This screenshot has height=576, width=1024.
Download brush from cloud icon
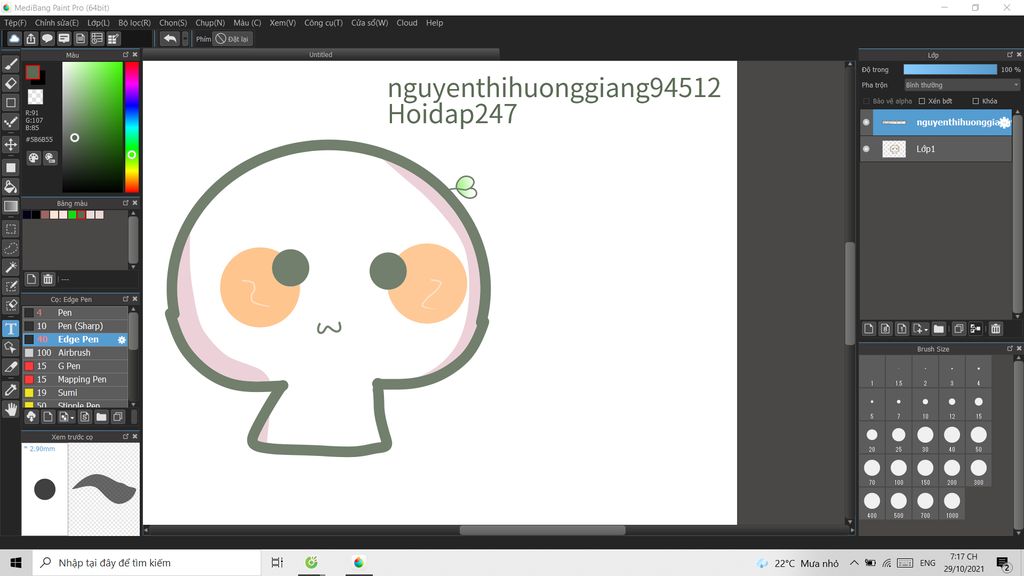pos(31,417)
